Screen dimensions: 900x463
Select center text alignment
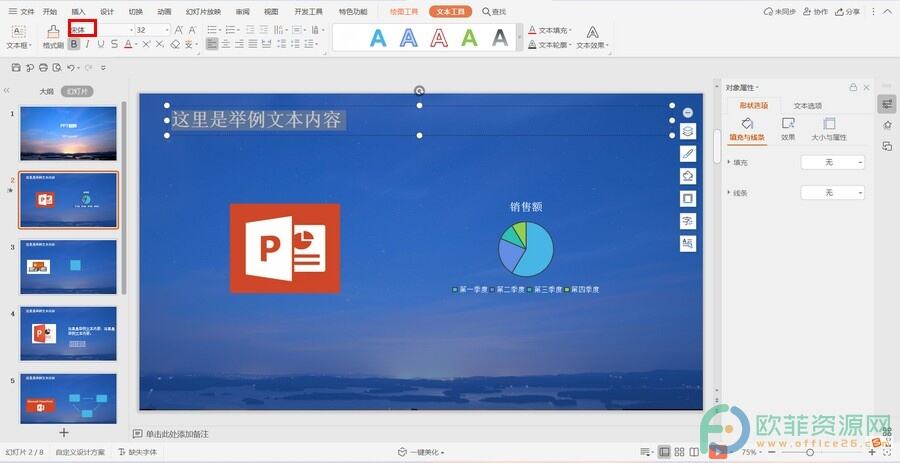click(226, 44)
